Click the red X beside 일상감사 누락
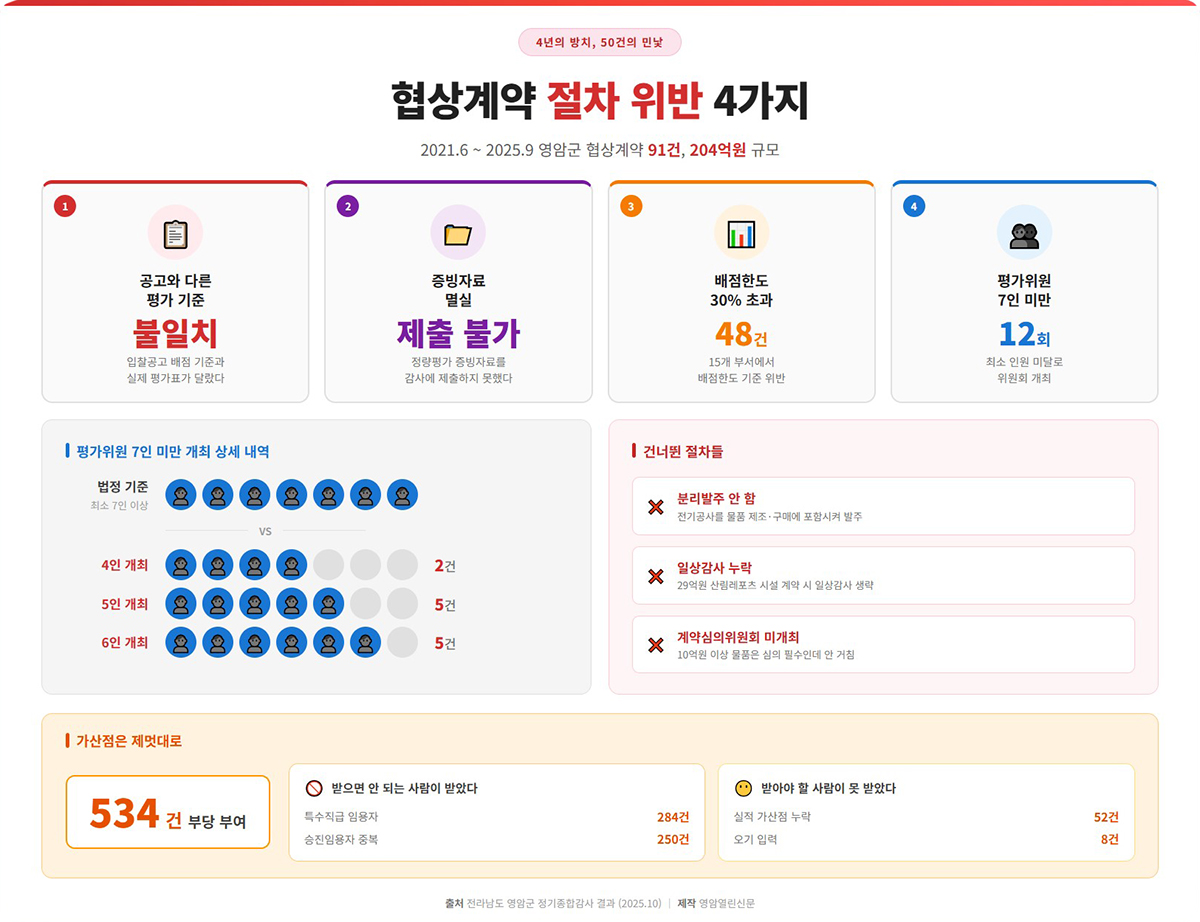The image size is (1200, 922). pos(656,576)
